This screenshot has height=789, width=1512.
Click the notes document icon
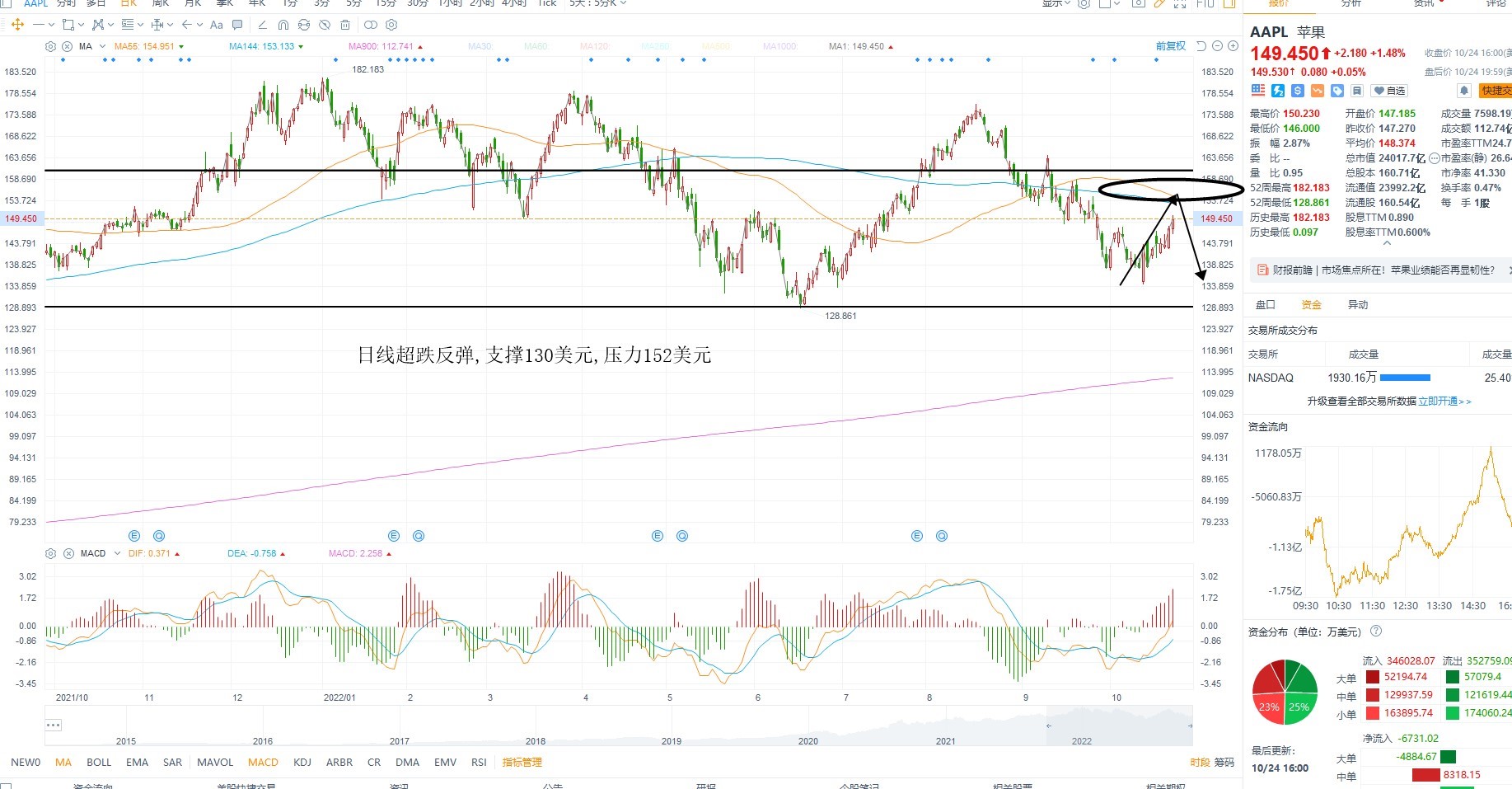[x=1357, y=91]
